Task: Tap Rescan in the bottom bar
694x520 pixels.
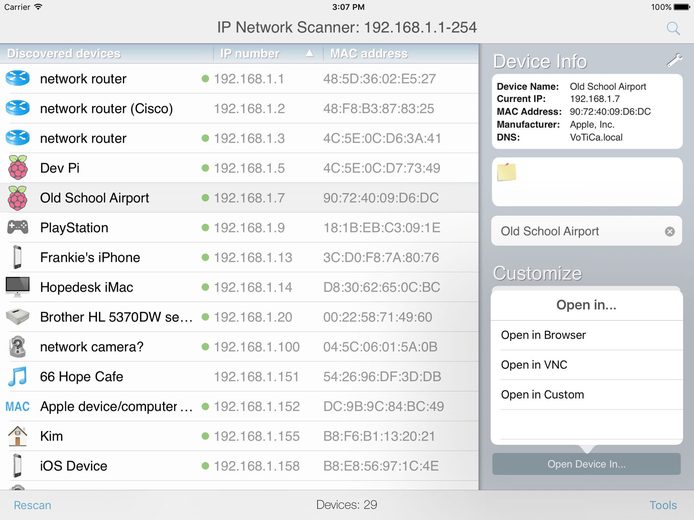Action: pos(32,505)
